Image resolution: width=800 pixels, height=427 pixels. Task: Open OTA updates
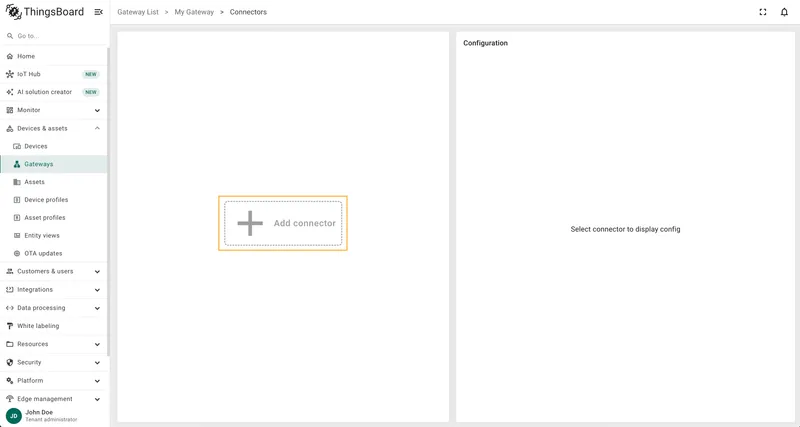[54, 253]
